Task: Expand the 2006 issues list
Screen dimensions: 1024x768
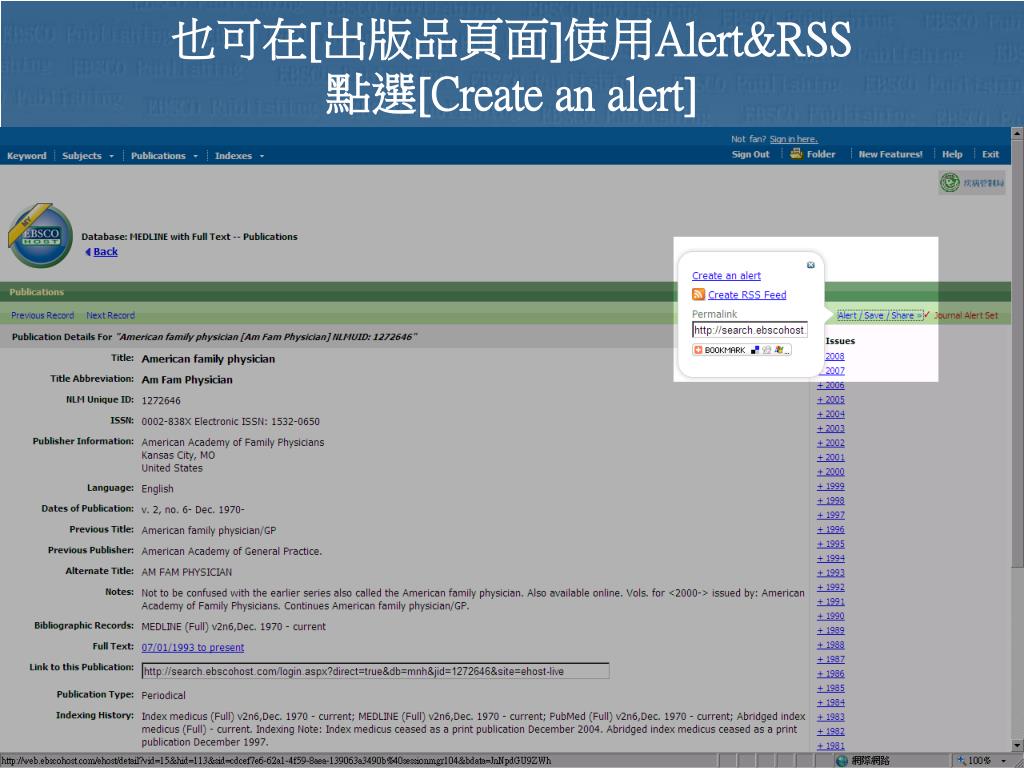Action: pos(831,385)
